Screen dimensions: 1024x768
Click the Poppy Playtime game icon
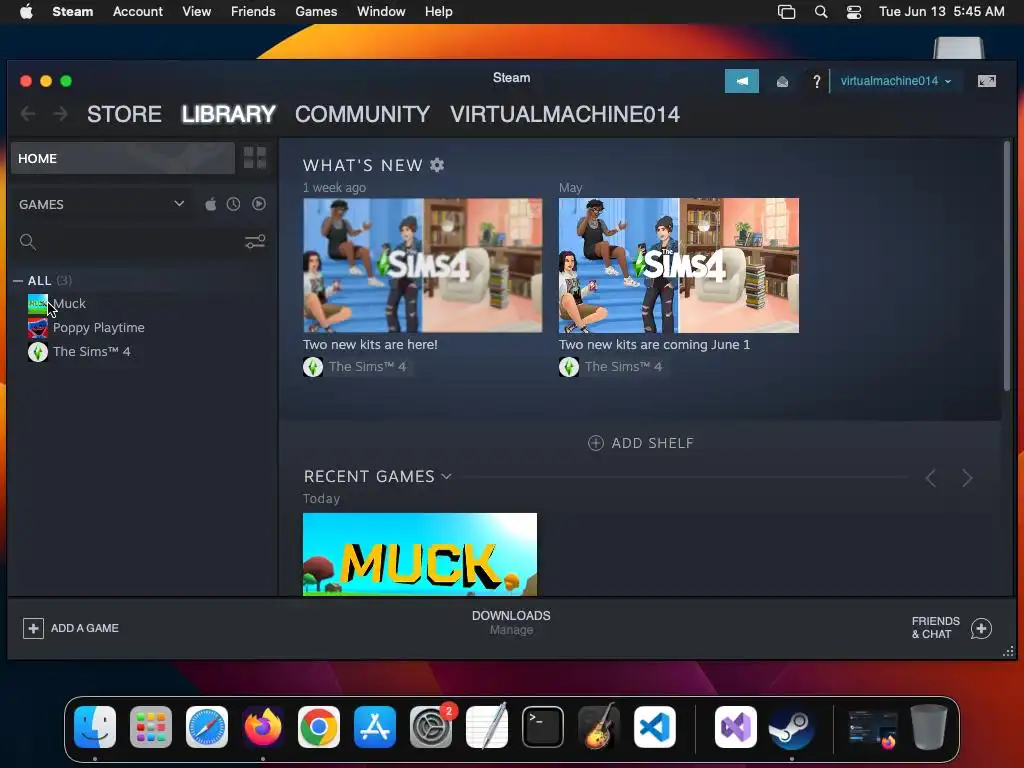[x=37, y=328]
